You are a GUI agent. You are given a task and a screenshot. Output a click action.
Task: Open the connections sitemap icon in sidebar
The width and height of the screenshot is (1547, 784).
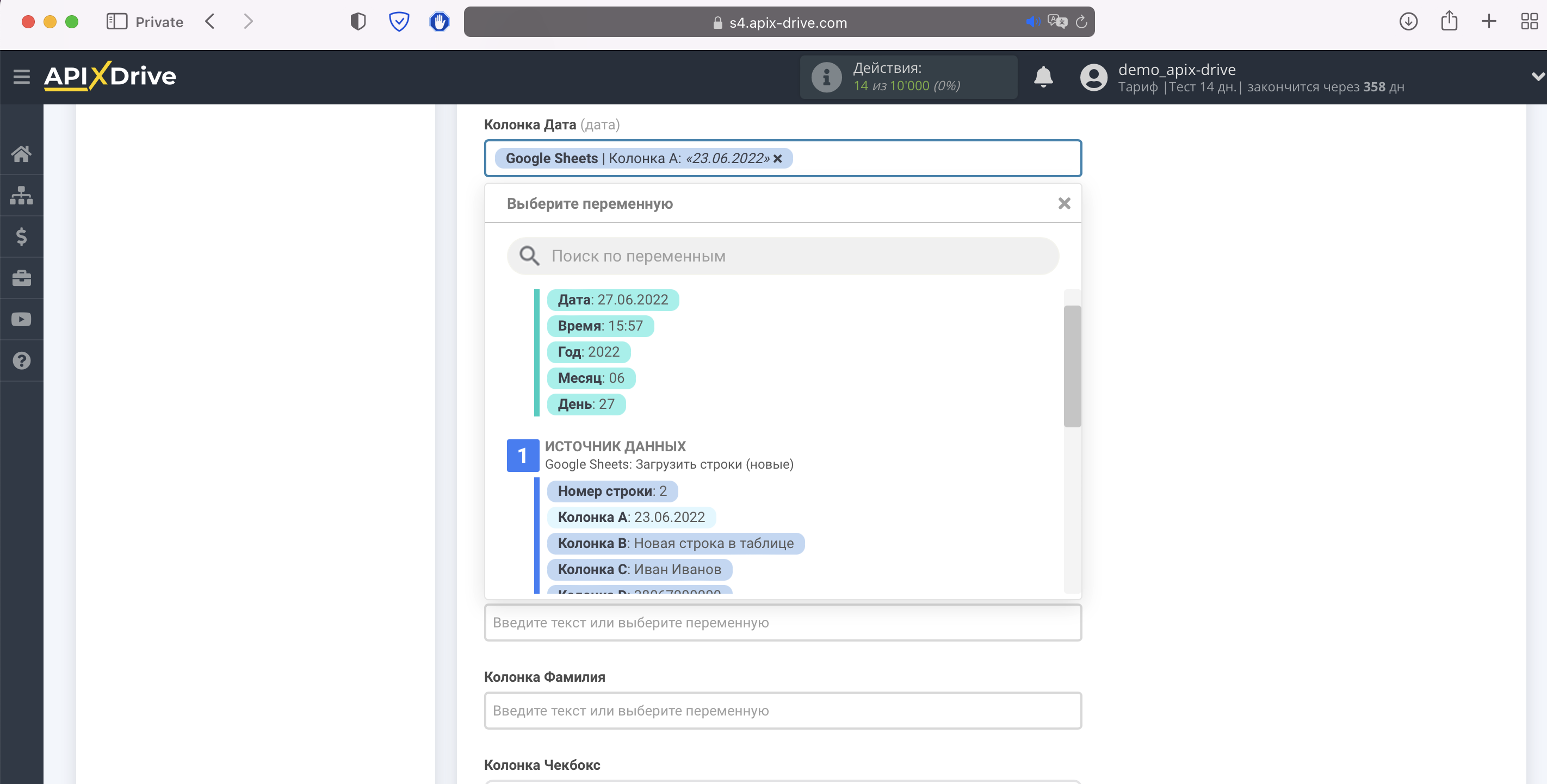22,196
